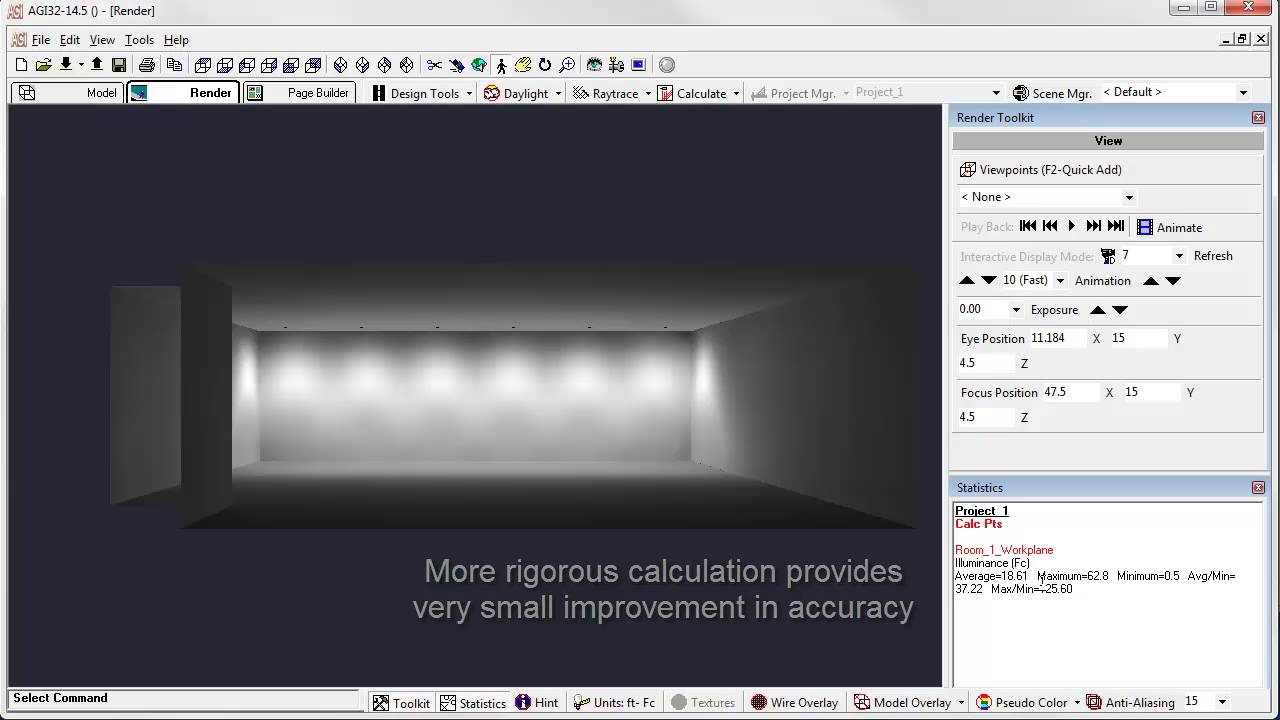Click the Save diskette icon
Viewport: 1280px width, 720px height.
(118, 65)
